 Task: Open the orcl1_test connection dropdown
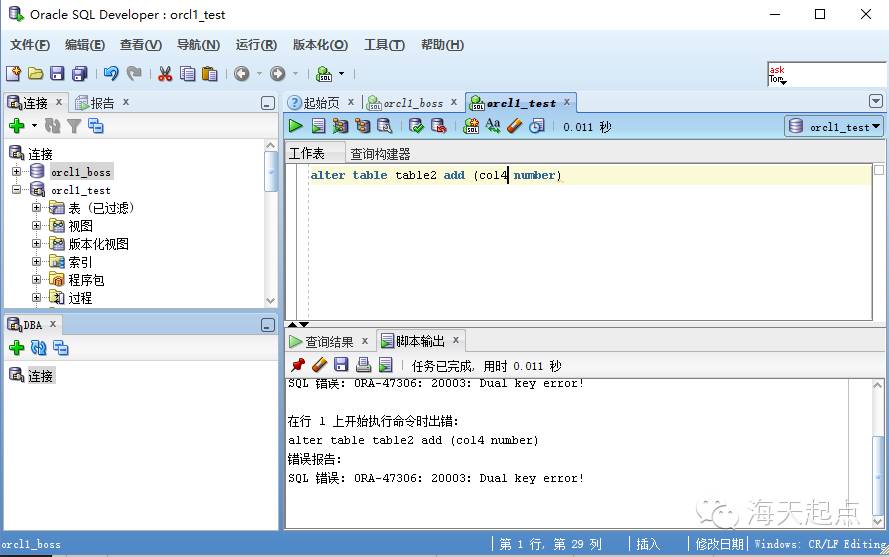pyautogui.click(x=834, y=126)
